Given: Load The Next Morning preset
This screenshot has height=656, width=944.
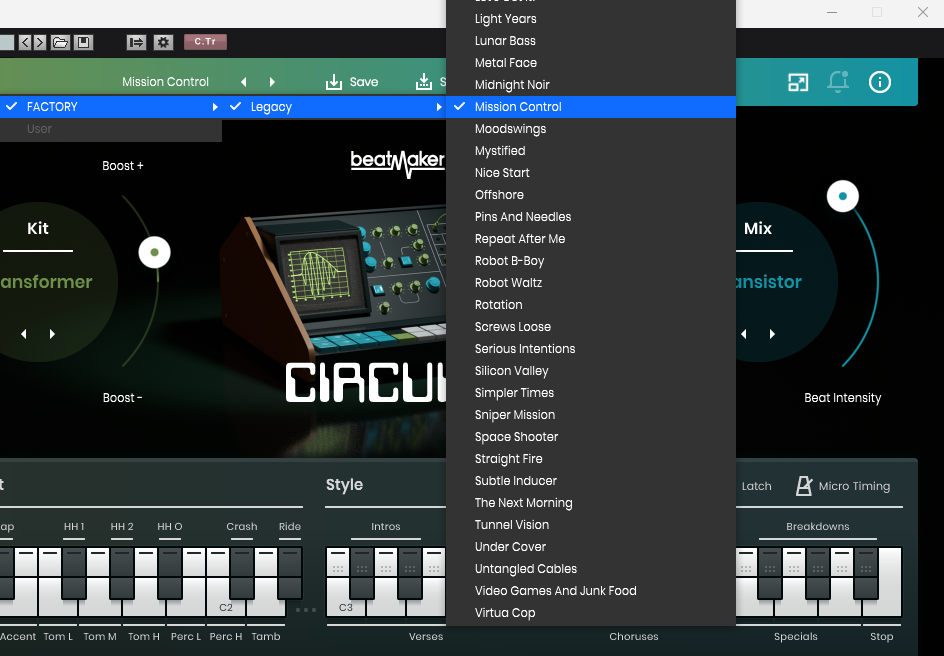Looking at the screenshot, I should [591, 503].
